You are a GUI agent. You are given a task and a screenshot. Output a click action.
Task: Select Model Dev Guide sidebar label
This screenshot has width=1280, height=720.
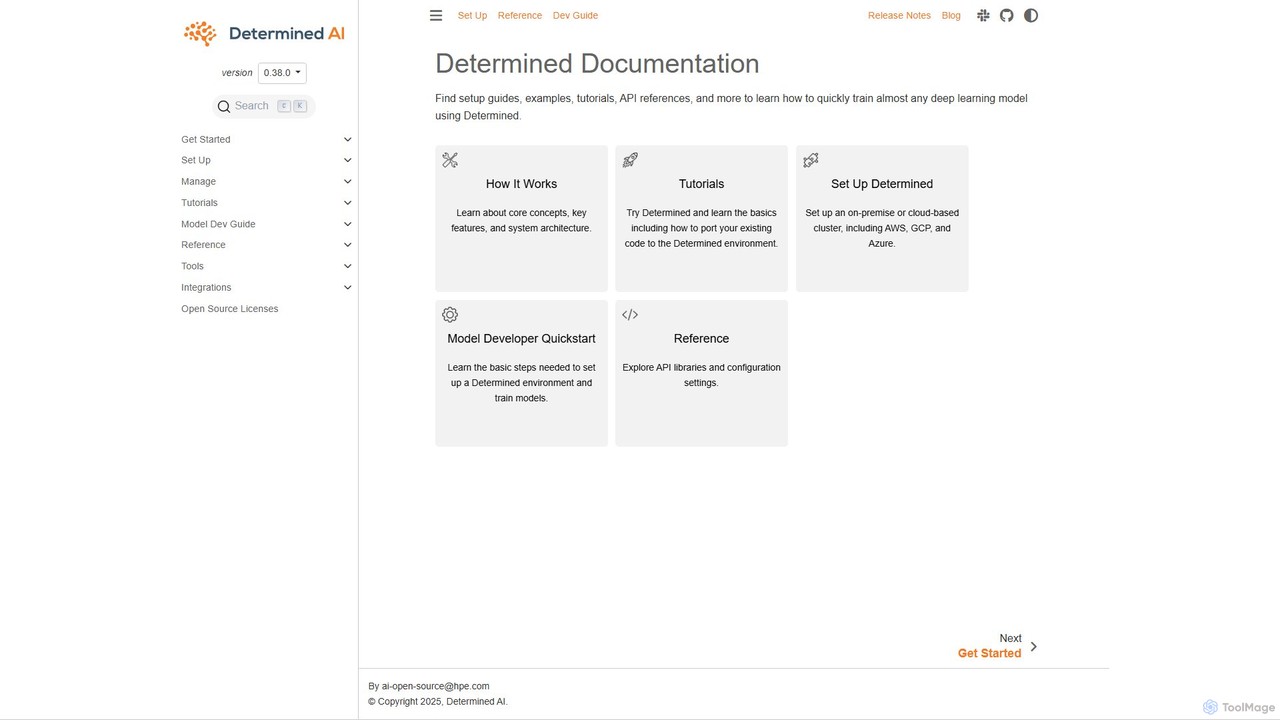pyautogui.click(x=218, y=224)
